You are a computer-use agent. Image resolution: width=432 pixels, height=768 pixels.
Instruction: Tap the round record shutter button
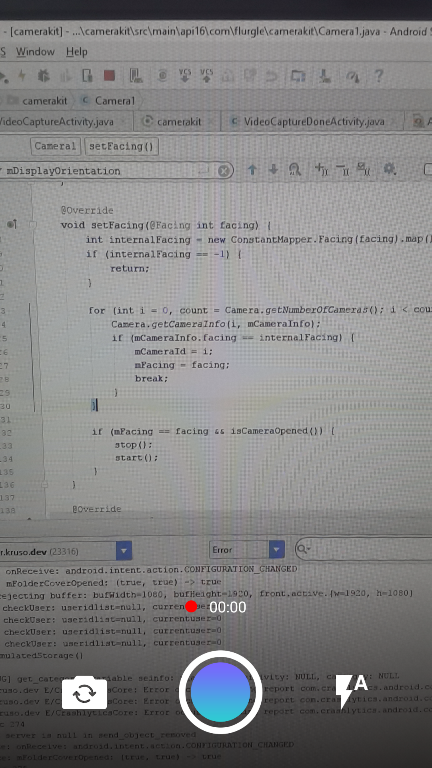coord(220,692)
